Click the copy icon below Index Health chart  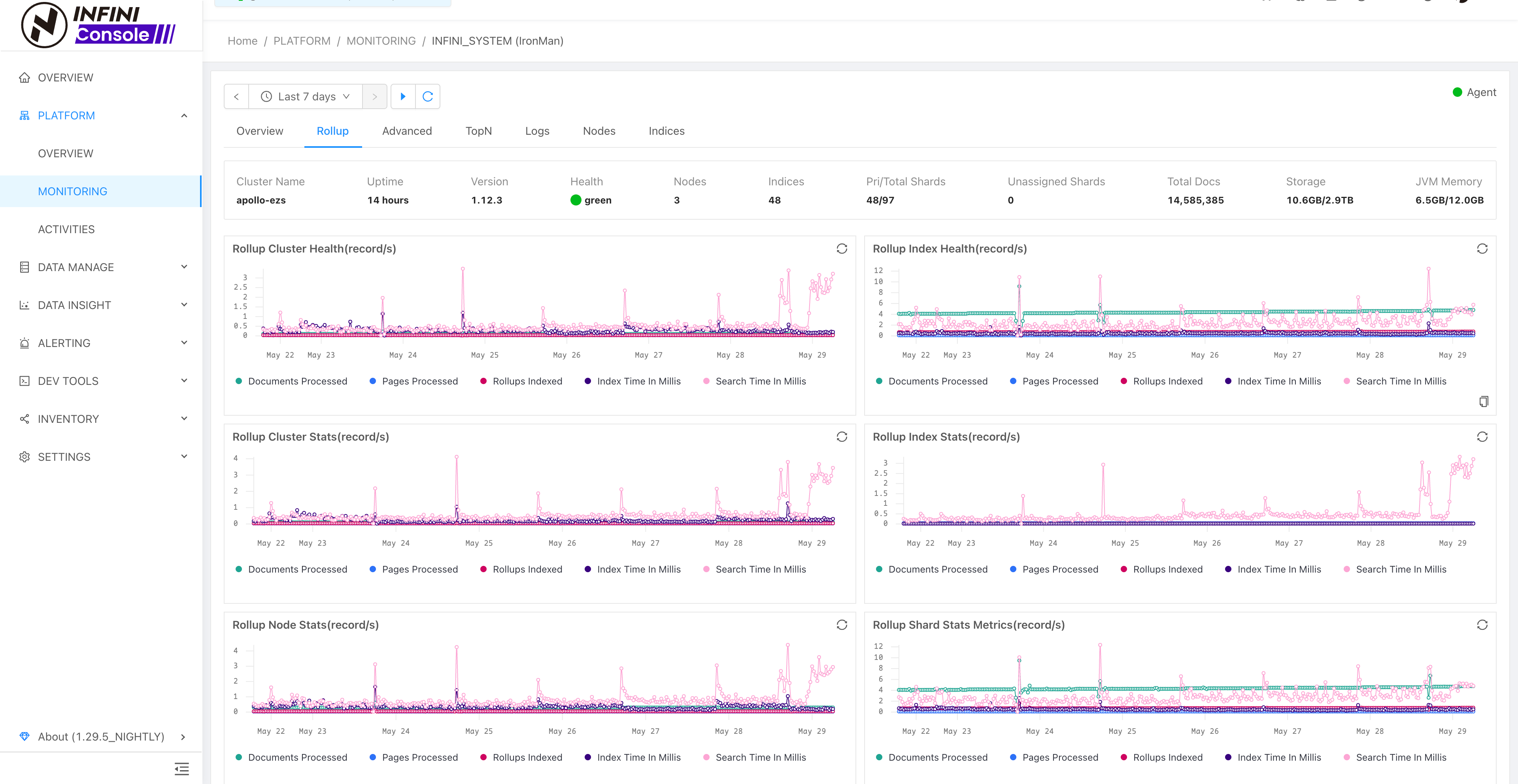[1483, 401]
